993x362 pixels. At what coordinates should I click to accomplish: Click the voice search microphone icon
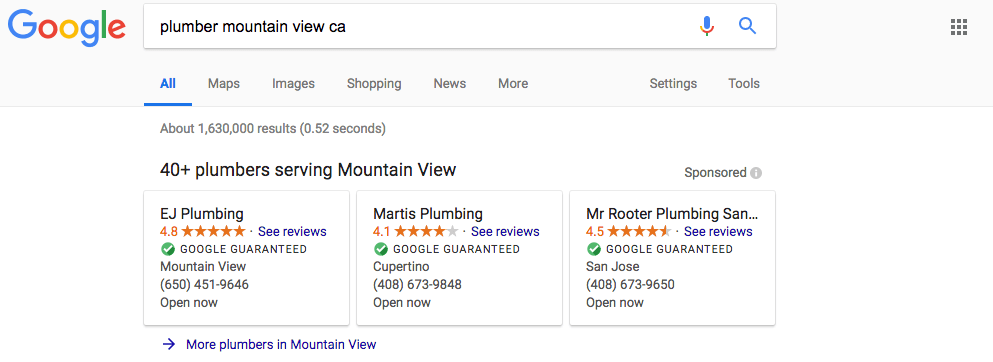click(707, 26)
